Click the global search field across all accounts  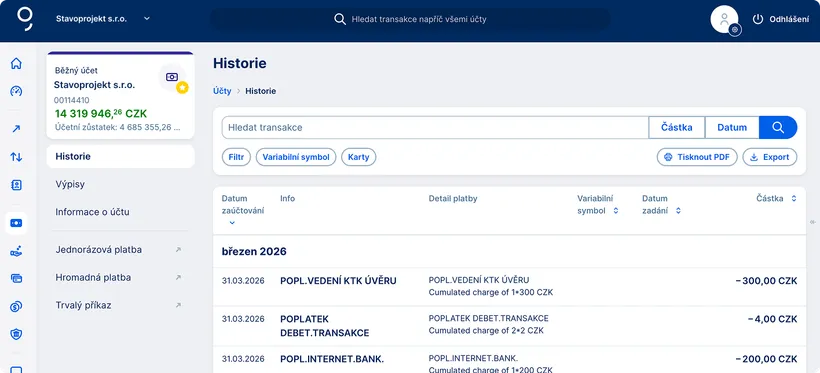click(410, 19)
